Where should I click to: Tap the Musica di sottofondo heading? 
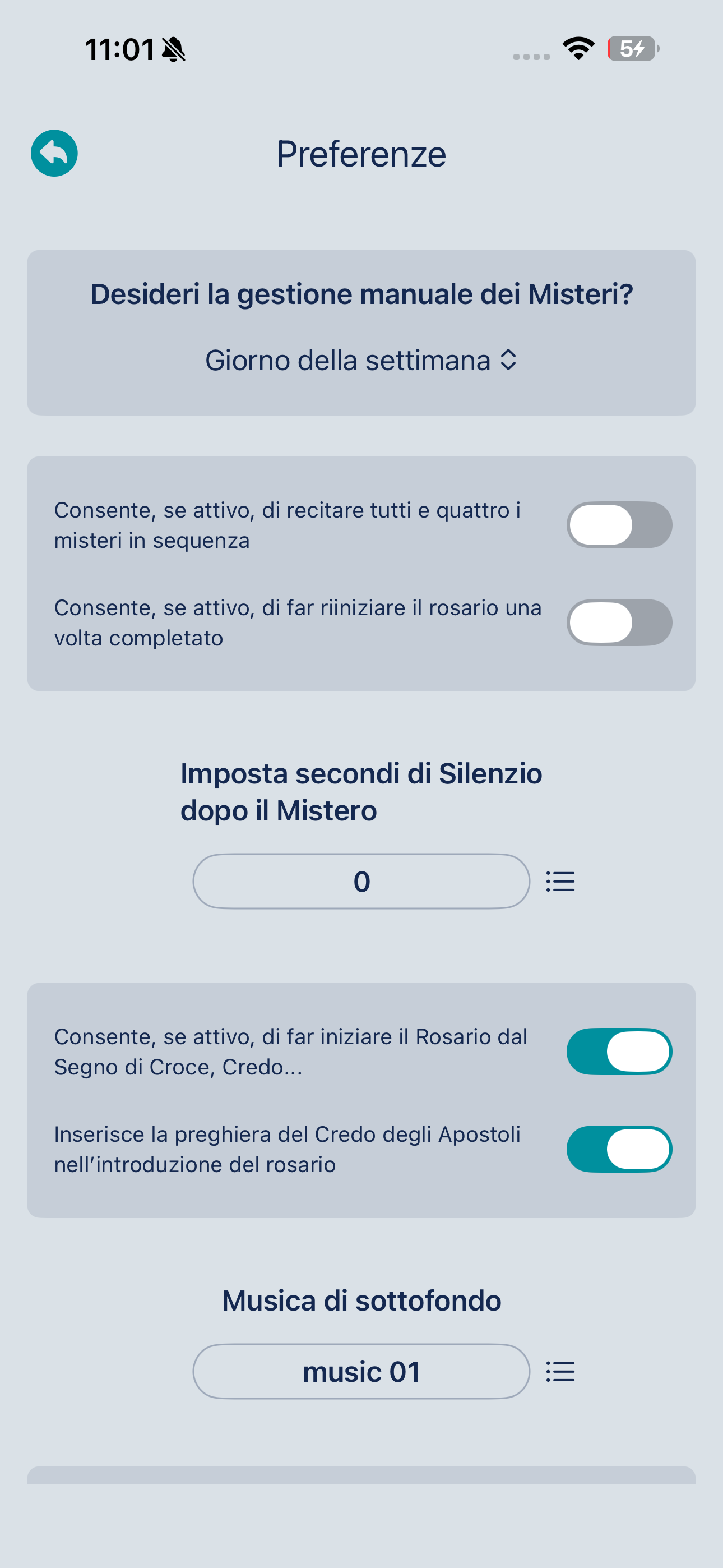click(x=361, y=1301)
